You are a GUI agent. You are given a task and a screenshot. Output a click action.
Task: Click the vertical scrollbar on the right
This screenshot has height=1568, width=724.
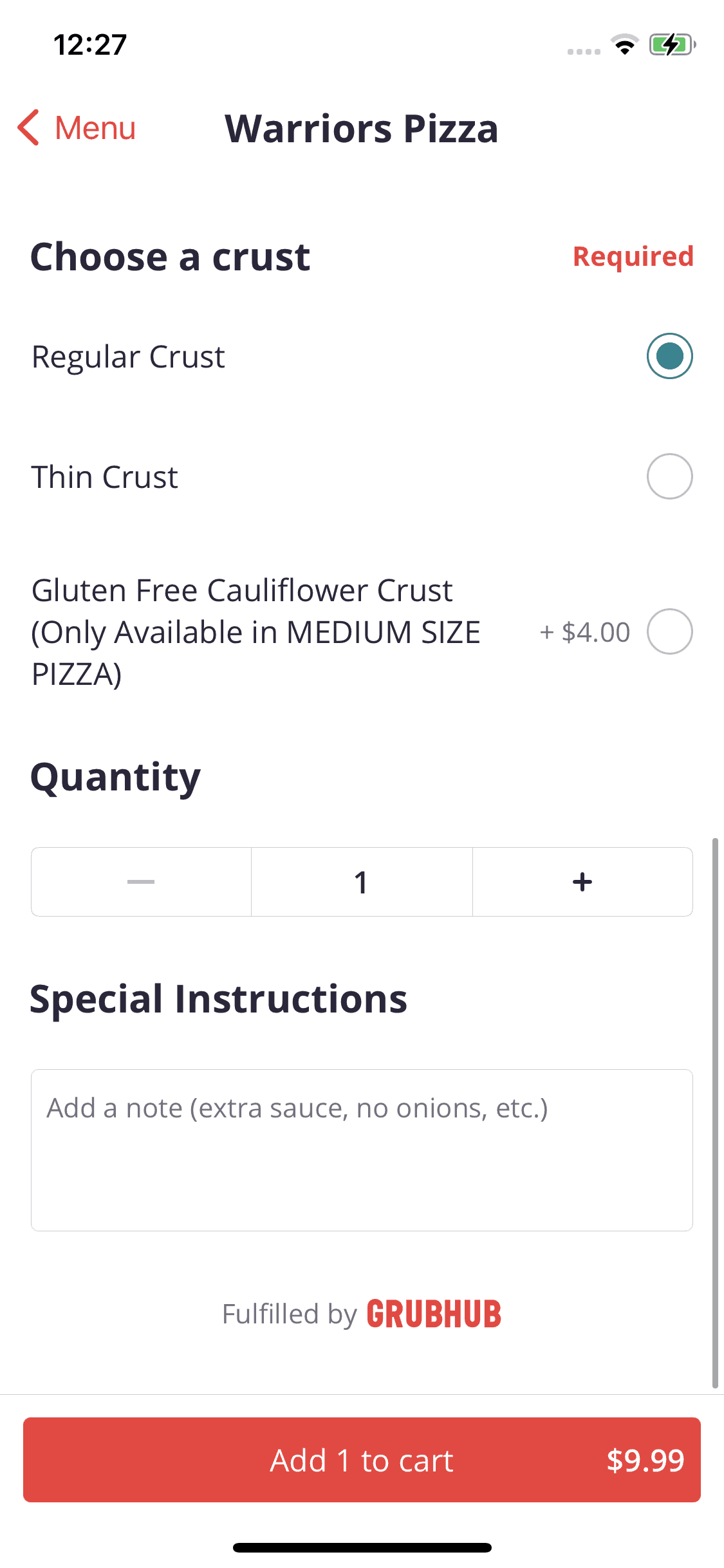click(x=715, y=1112)
